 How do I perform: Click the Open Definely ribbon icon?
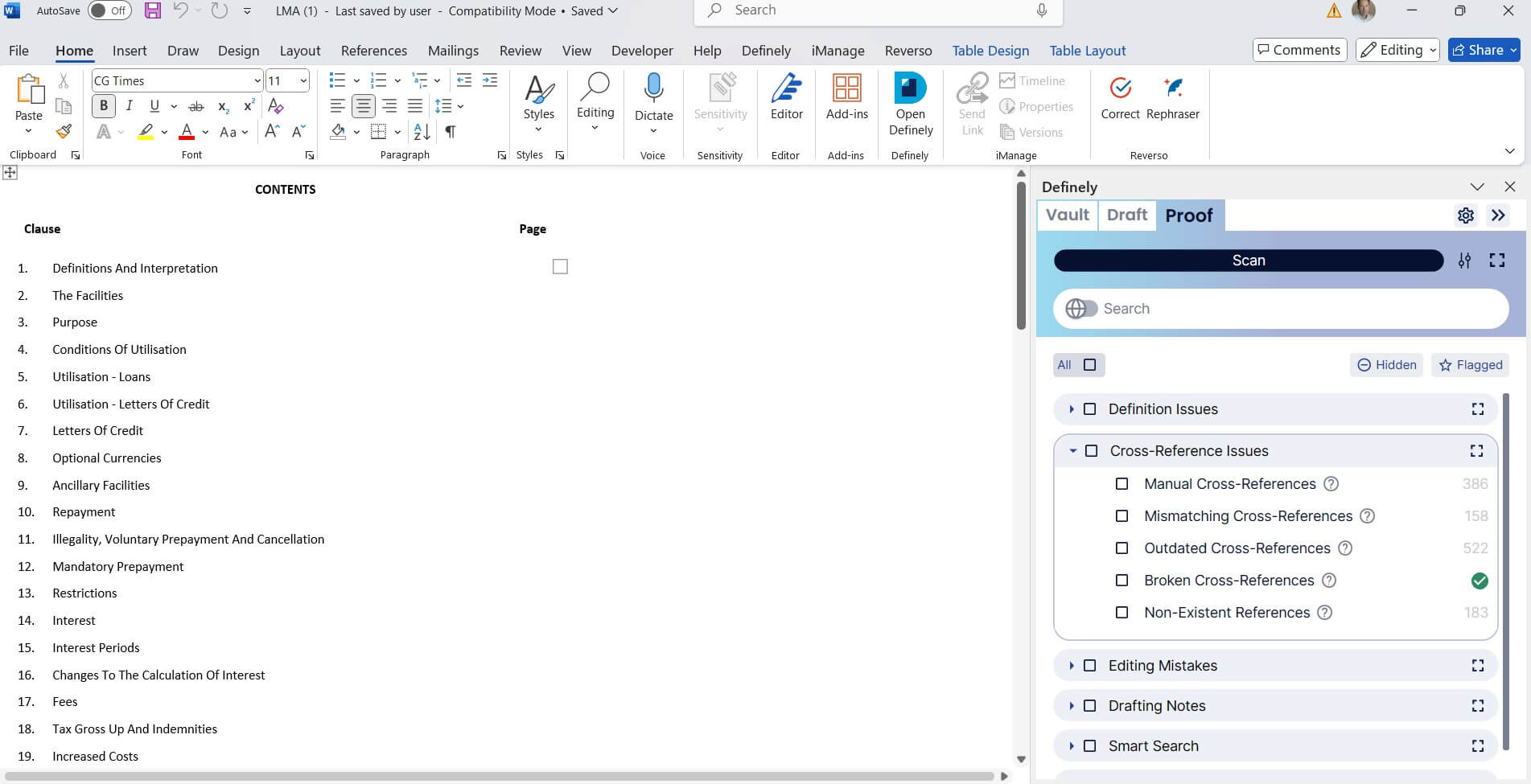[910, 88]
